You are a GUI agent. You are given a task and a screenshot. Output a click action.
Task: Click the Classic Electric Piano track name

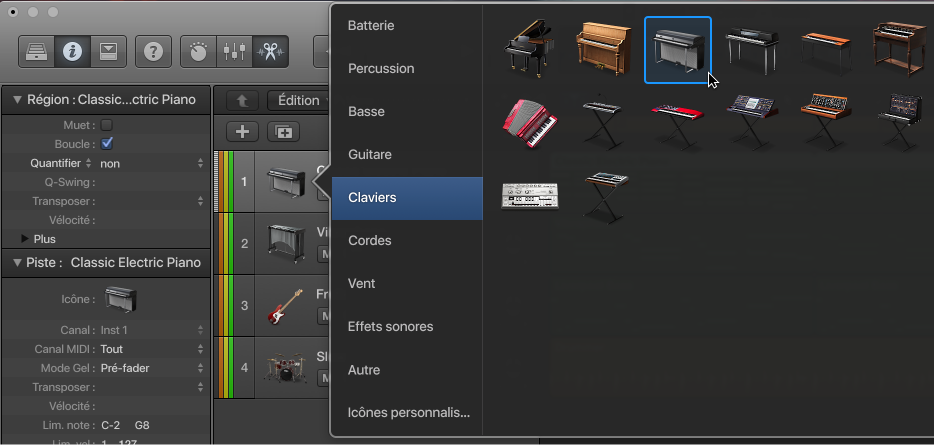click(x=136, y=263)
